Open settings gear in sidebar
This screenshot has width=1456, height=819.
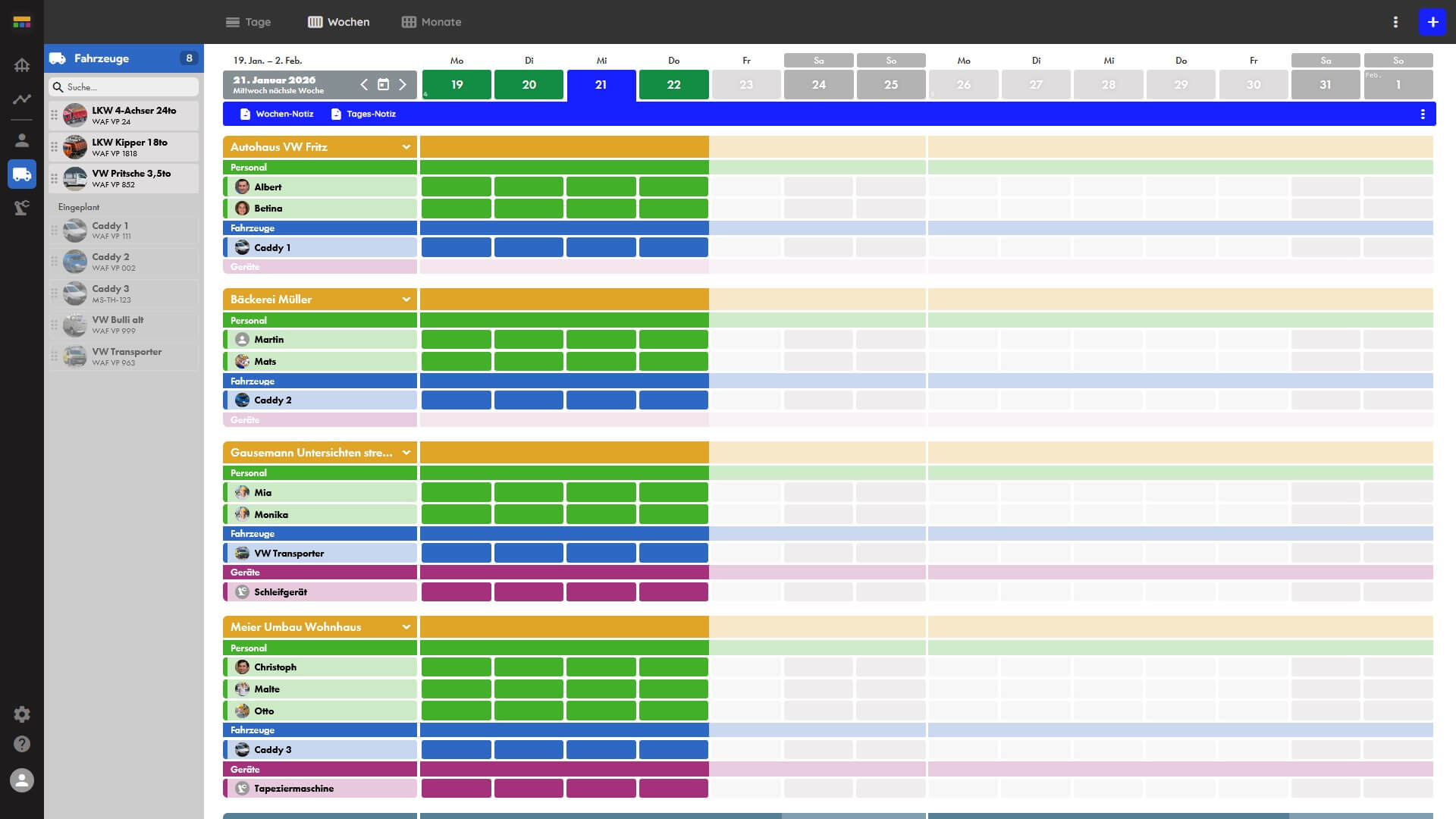coord(22,714)
